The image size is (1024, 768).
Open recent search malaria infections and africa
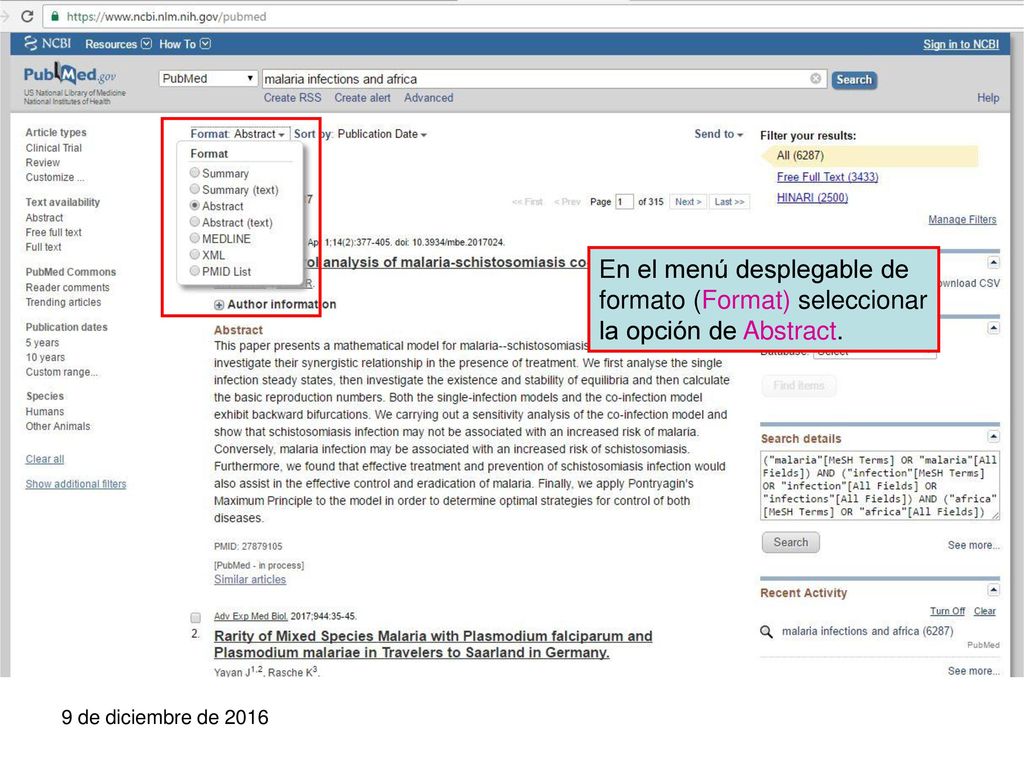click(x=867, y=632)
